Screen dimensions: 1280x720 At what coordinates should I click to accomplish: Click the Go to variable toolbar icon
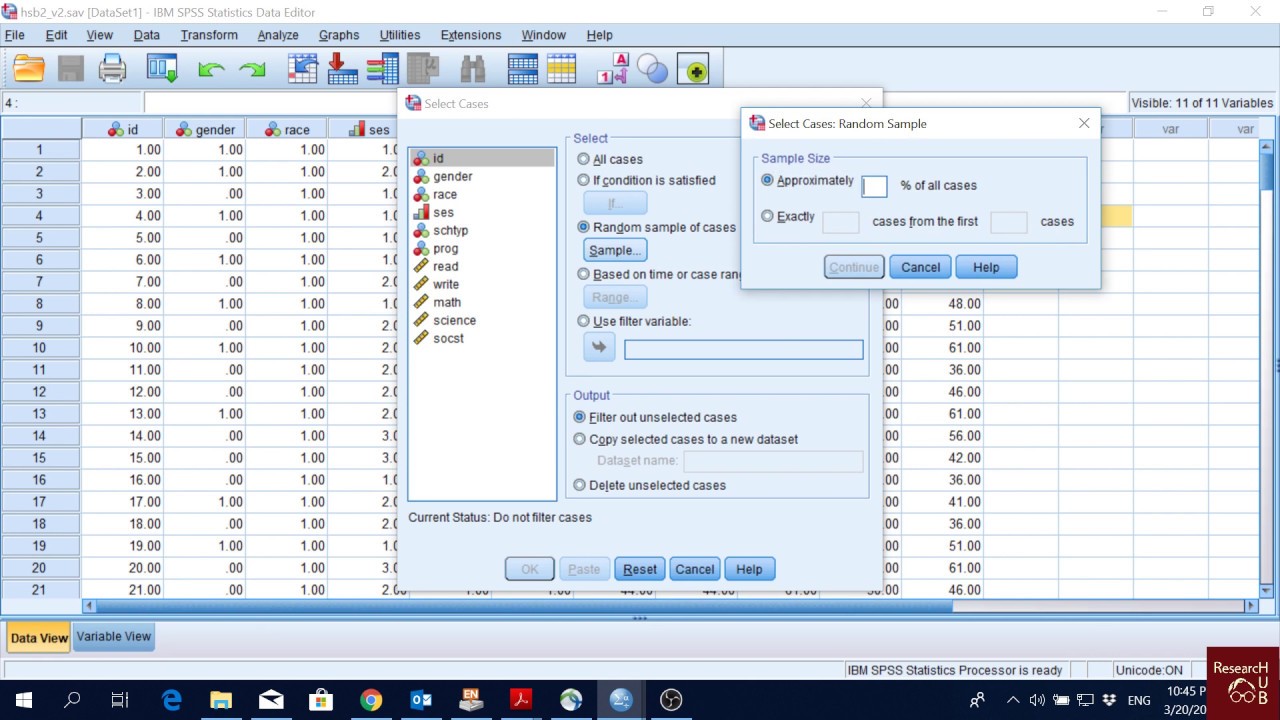[x=343, y=69]
